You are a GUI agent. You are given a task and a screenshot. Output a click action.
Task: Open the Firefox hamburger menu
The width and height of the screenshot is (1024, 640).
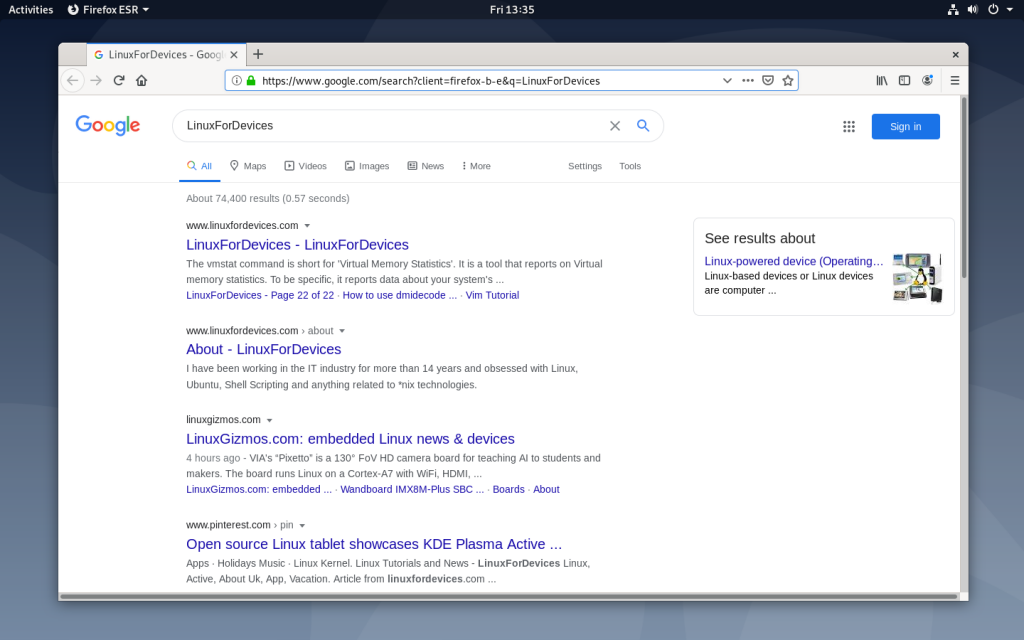[955, 80]
